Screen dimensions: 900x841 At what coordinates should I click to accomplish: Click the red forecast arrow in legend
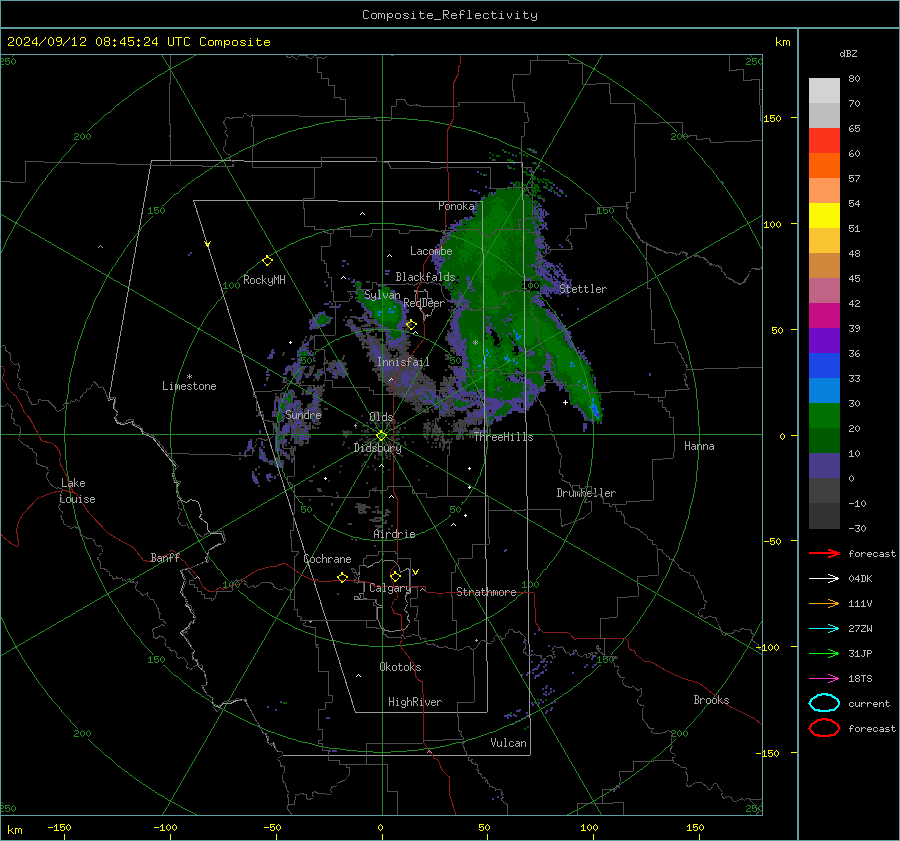click(824, 553)
